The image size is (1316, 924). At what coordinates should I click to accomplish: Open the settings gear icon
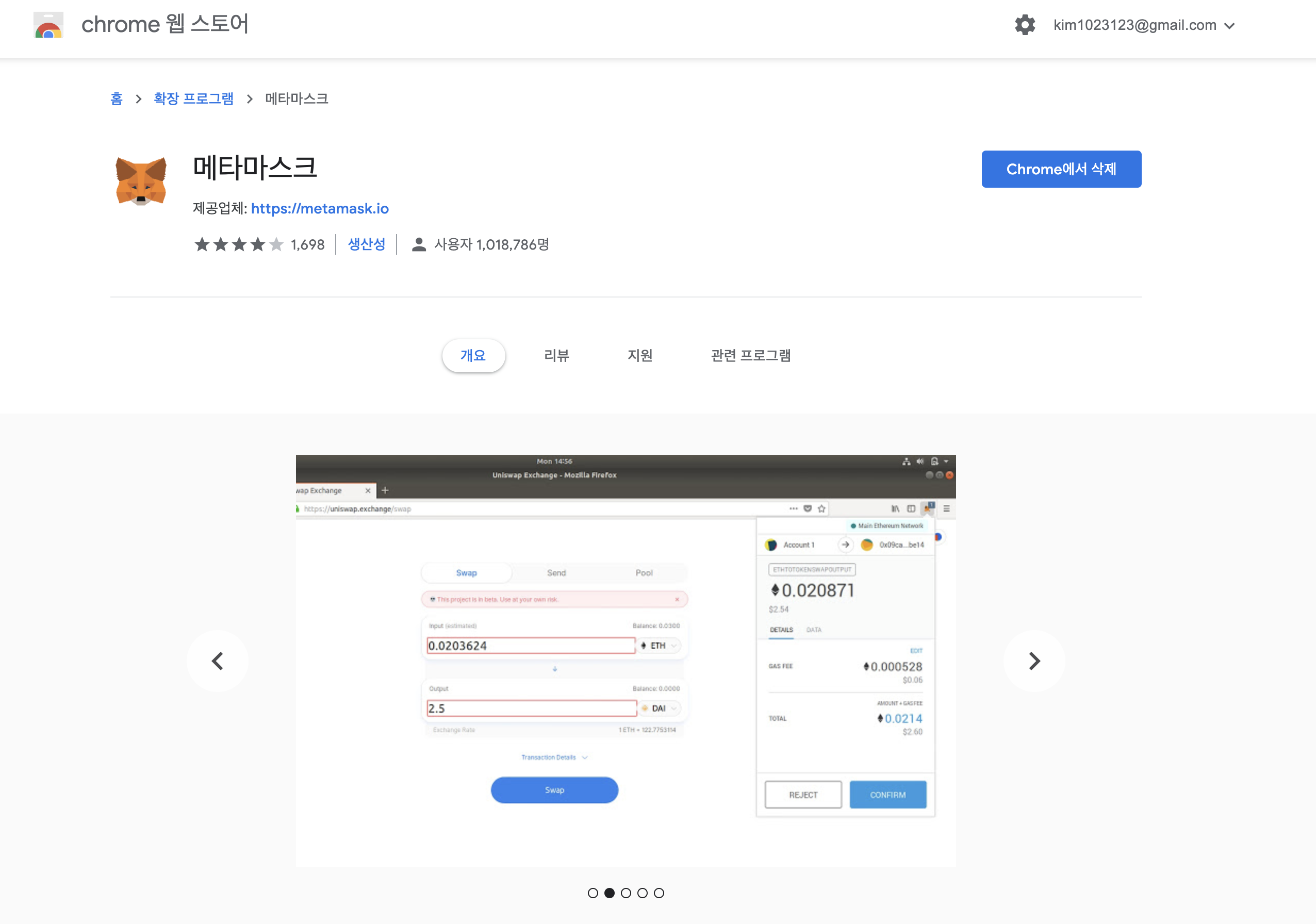point(1025,25)
